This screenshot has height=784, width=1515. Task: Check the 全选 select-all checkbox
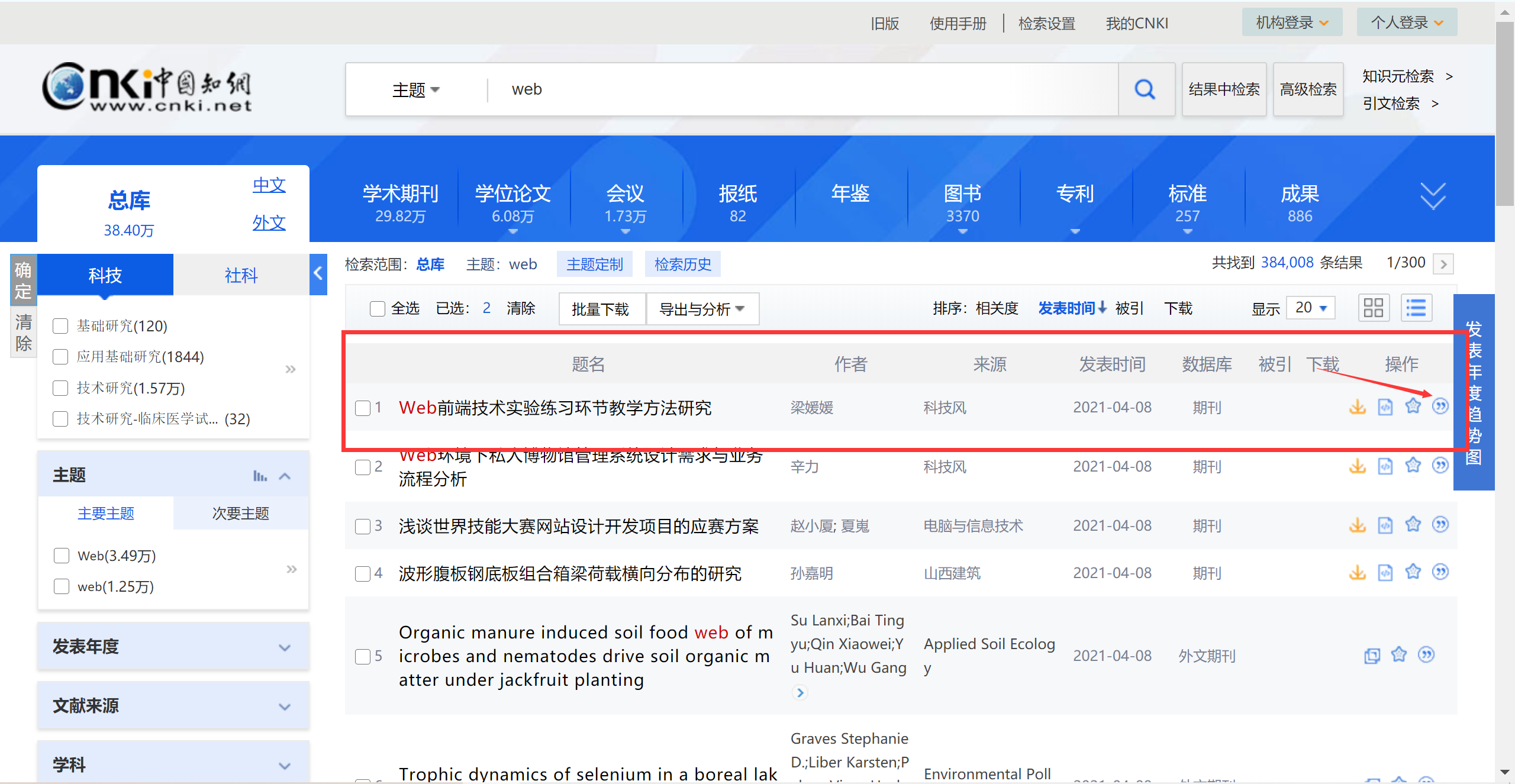click(377, 308)
